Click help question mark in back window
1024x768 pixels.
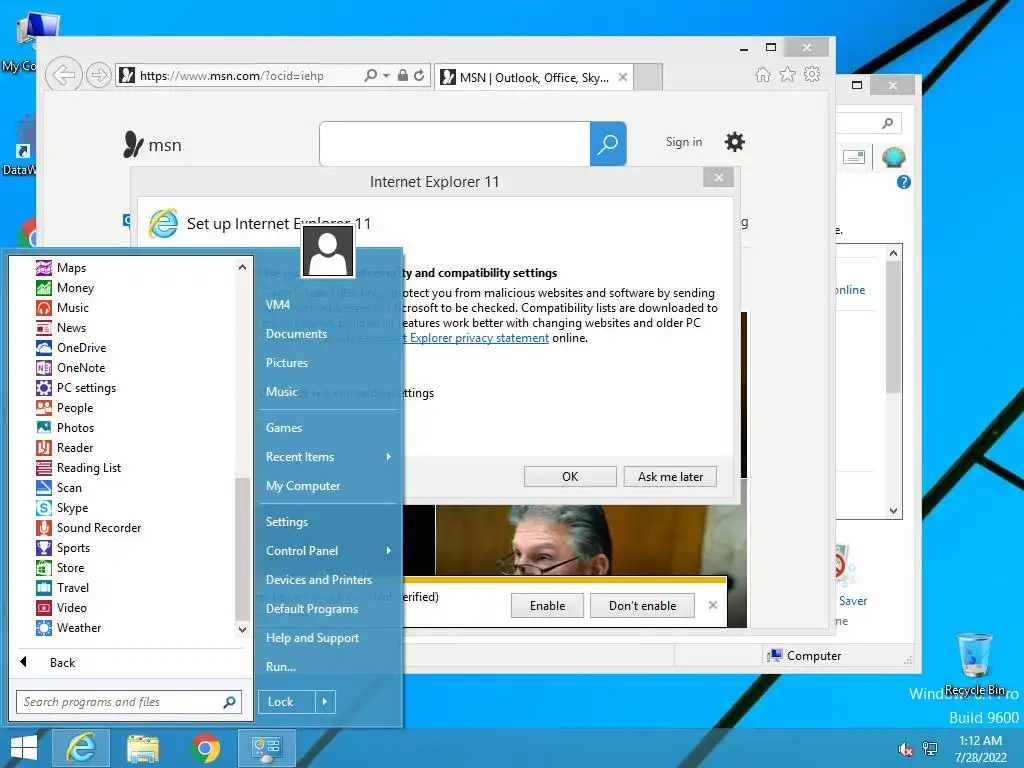(904, 182)
